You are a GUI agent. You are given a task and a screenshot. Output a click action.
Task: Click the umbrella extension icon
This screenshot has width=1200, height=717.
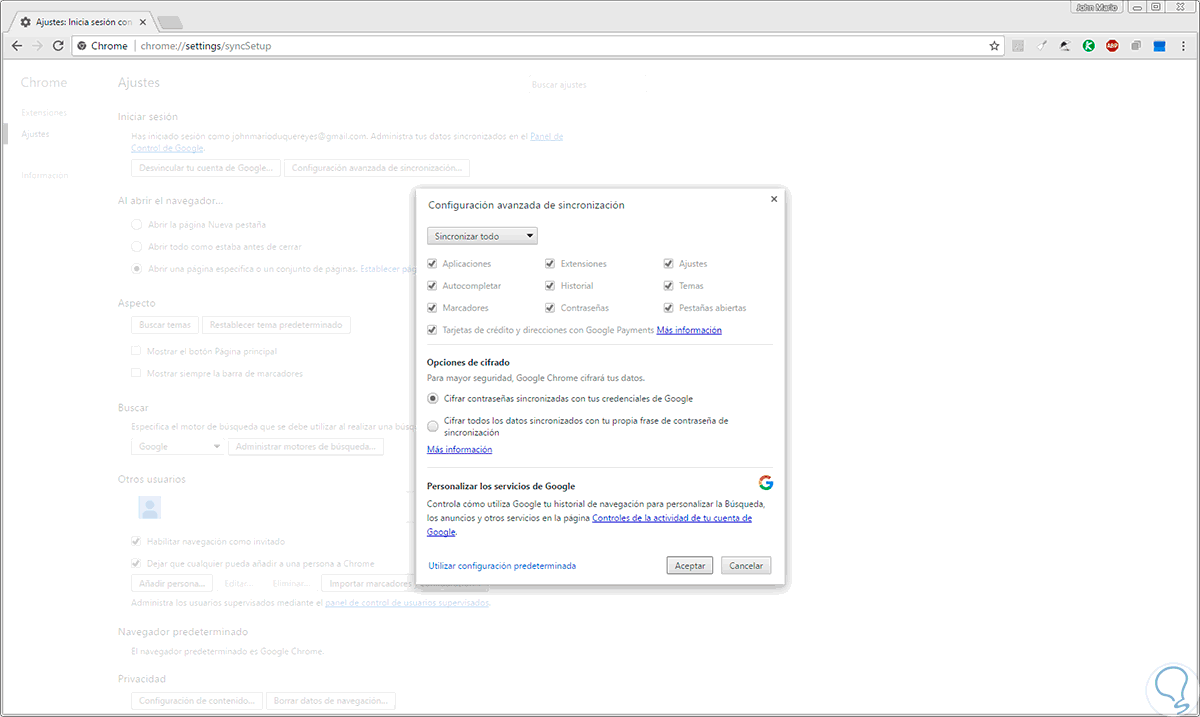(x=1066, y=46)
